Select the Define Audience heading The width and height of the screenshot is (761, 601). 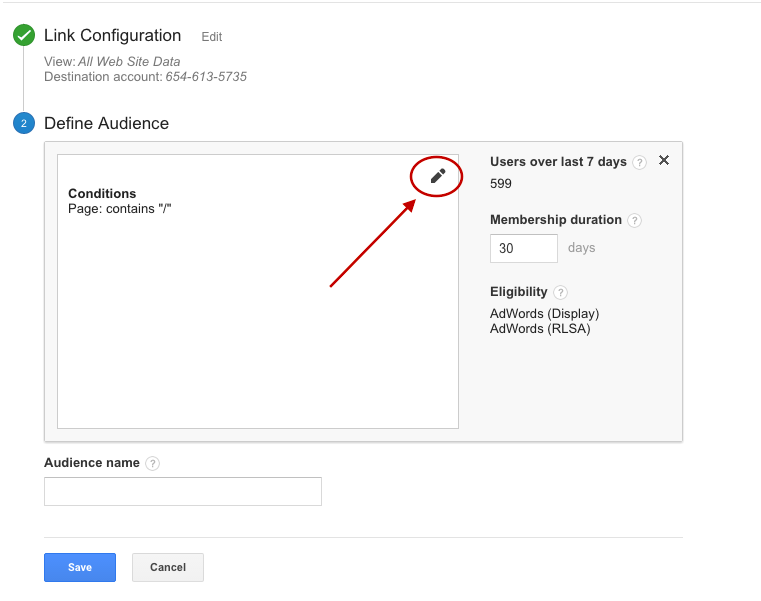(x=106, y=123)
